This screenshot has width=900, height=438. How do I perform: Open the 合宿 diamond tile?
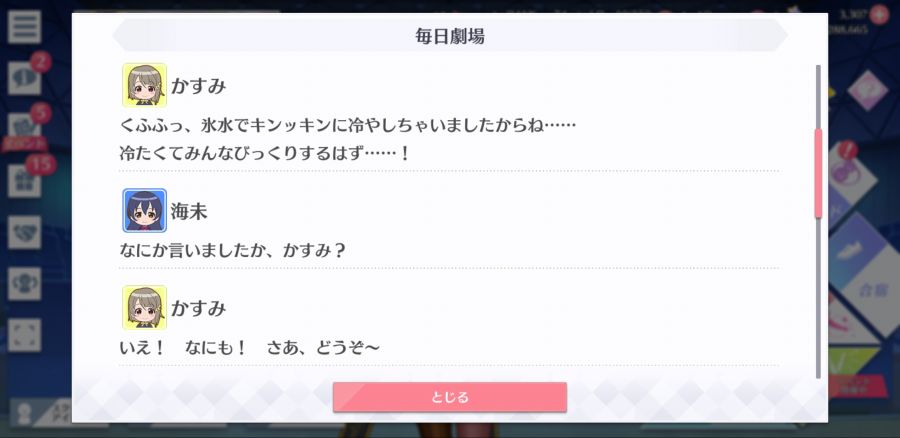pos(872,290)
